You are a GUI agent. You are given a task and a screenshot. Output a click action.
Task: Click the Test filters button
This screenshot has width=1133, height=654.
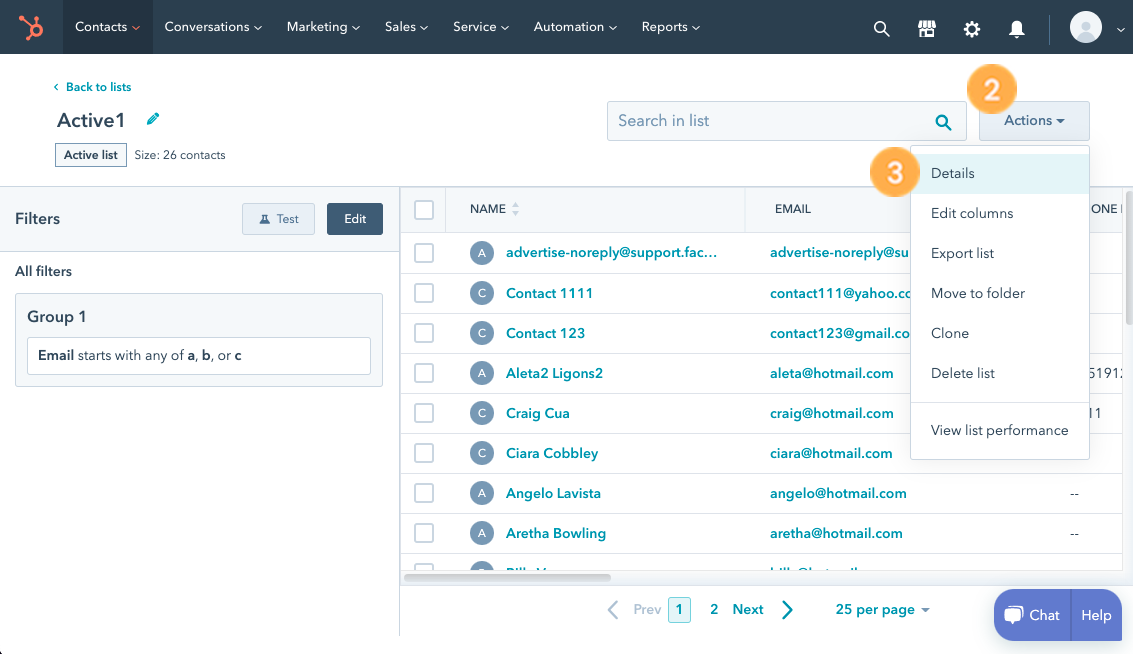click(278, 219)
